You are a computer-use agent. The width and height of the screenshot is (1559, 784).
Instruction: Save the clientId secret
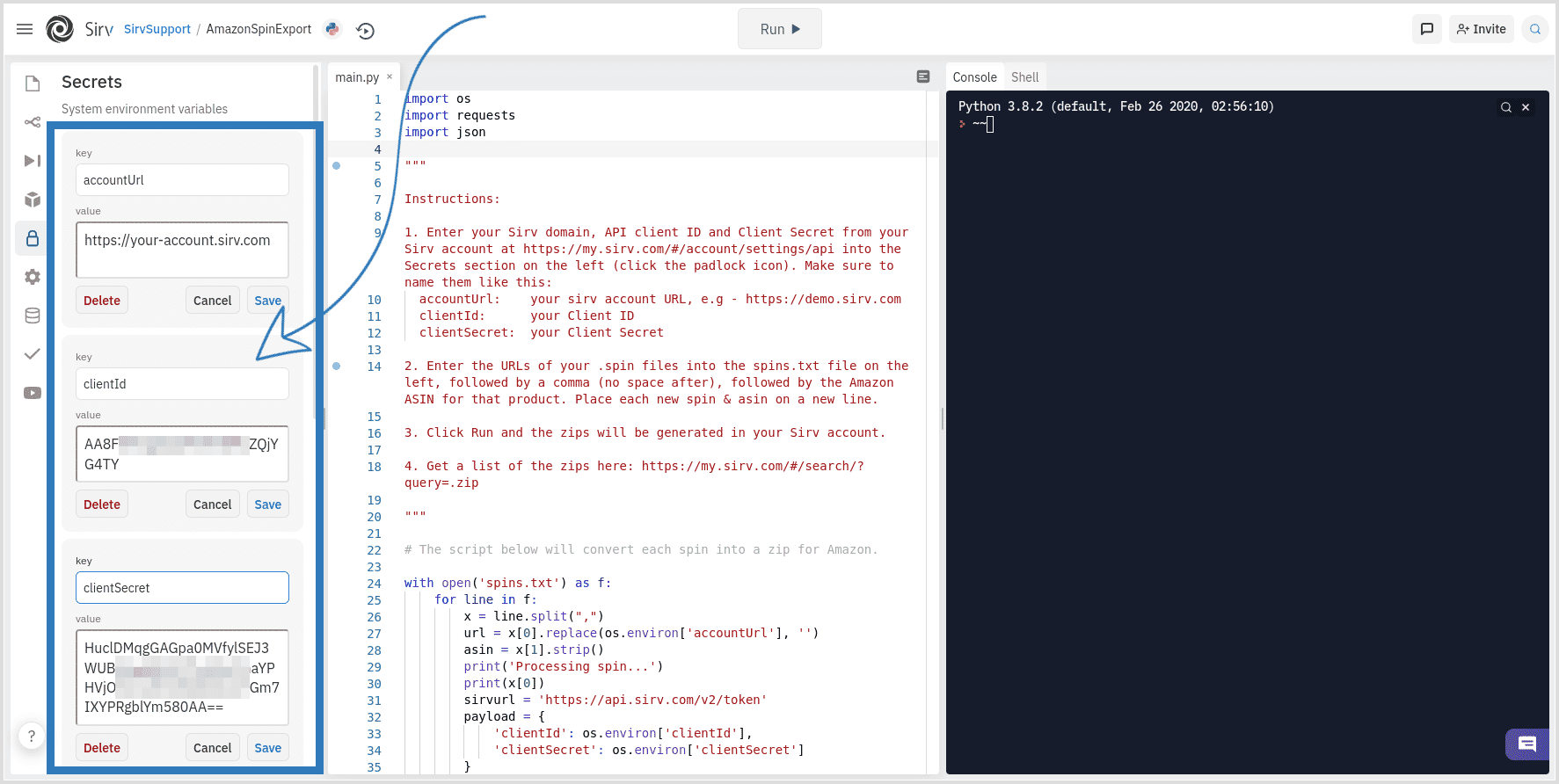267,505
